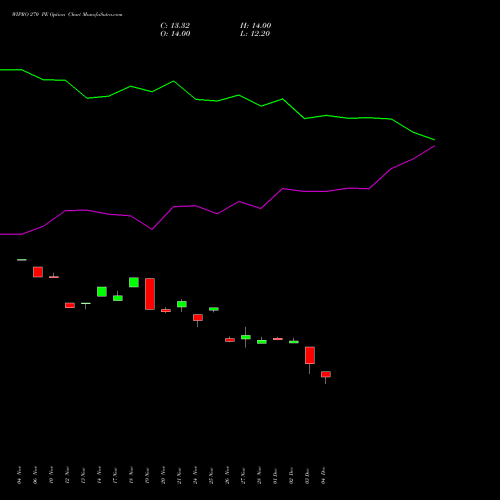500x500 pixels.
Task: Click the 03 Dec date label
Action: click(307, 475)
